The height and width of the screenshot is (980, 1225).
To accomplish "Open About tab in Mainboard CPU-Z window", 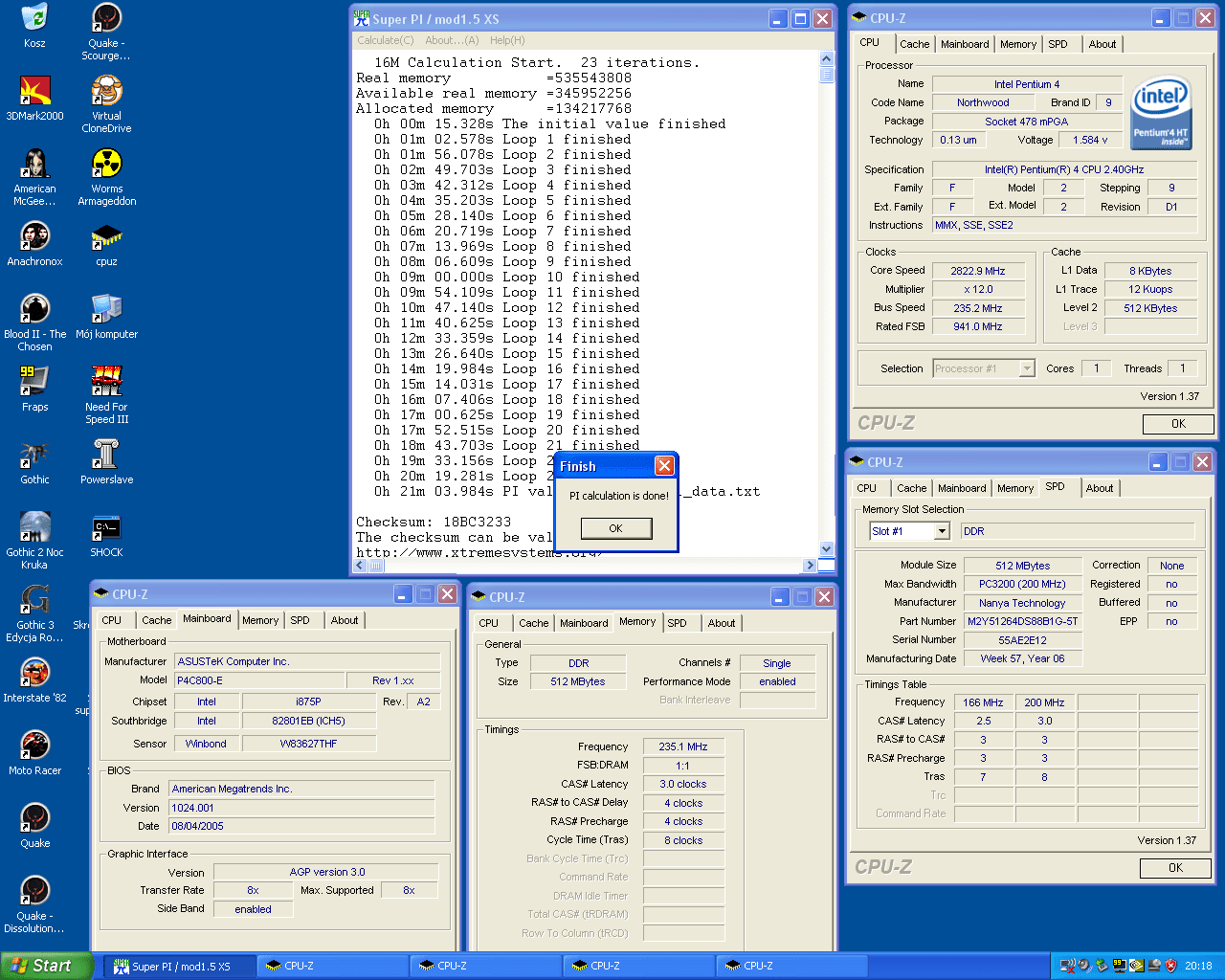I will tap(345, 620).
